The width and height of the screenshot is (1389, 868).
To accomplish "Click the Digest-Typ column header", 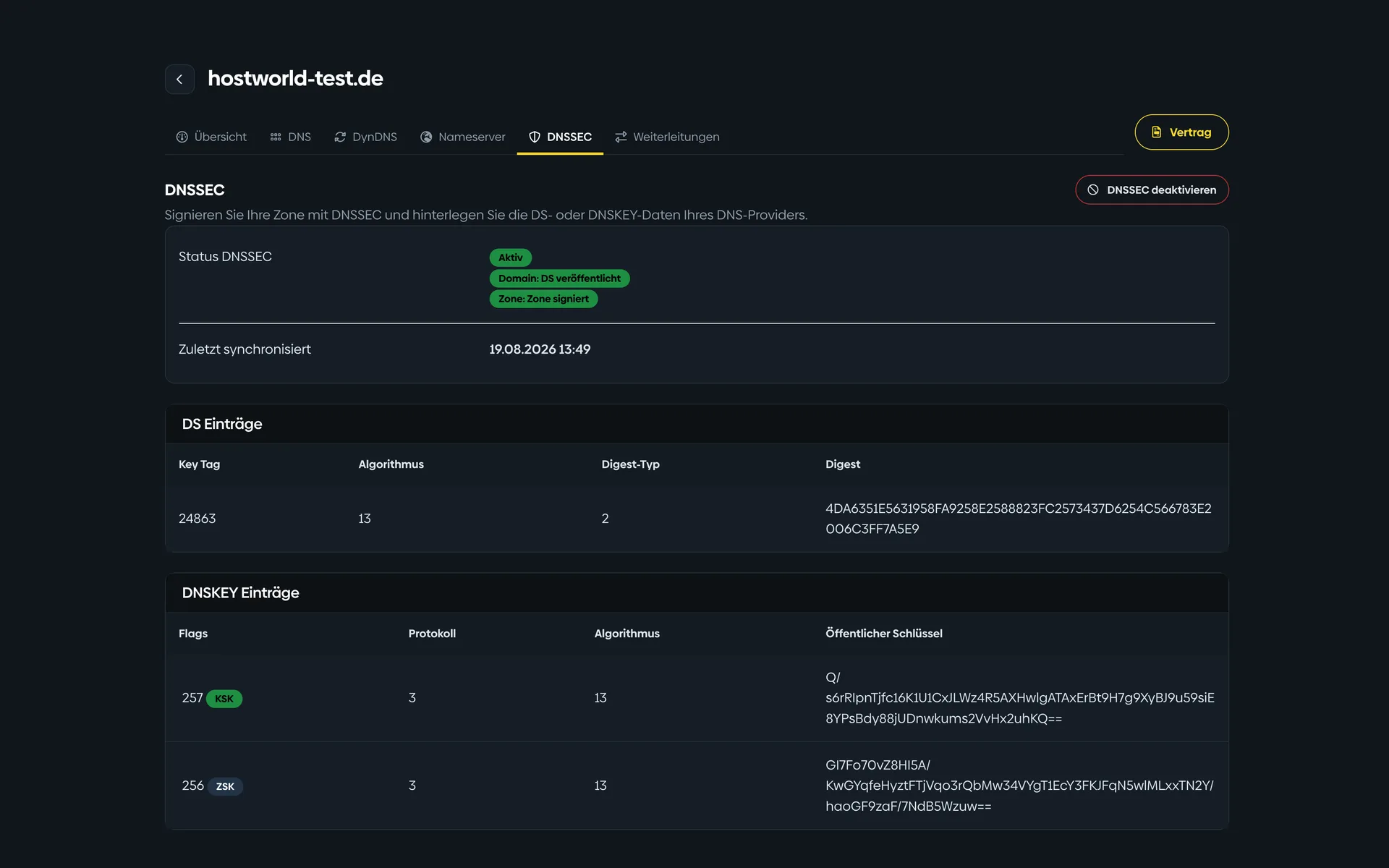I will tap(630, 464).
